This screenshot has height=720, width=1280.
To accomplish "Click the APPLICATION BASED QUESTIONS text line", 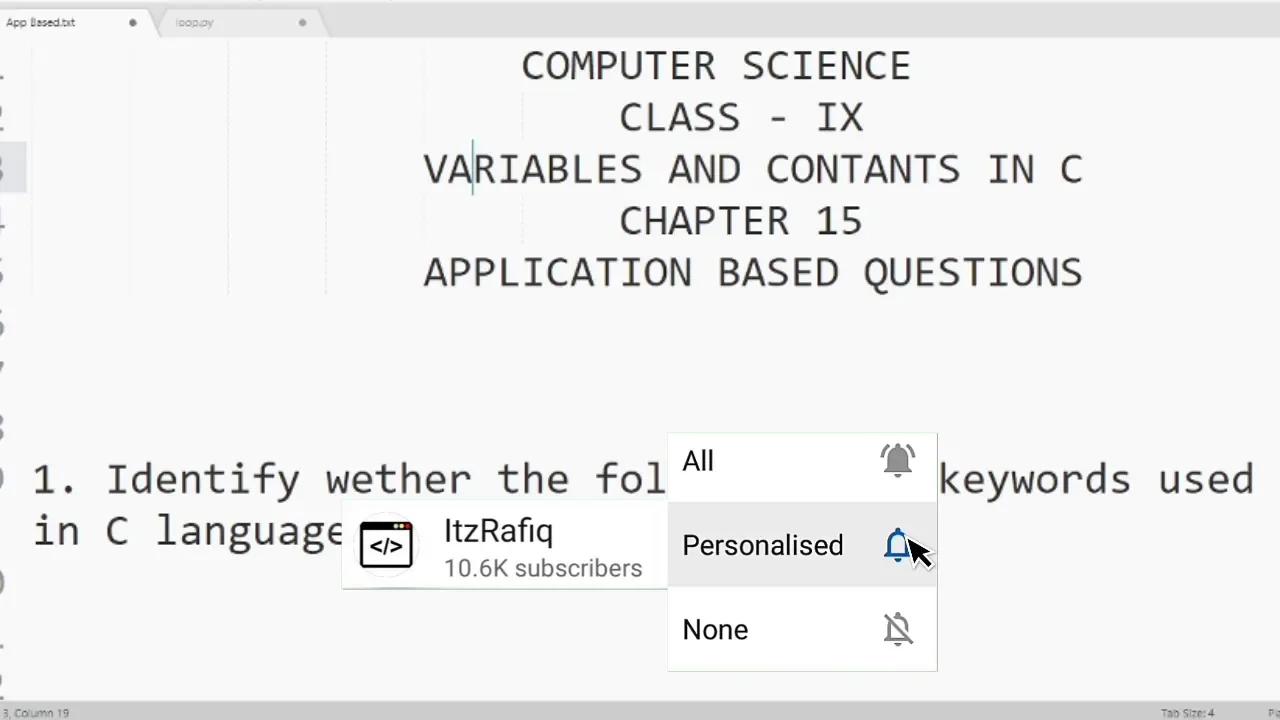I will coord(752,271).
